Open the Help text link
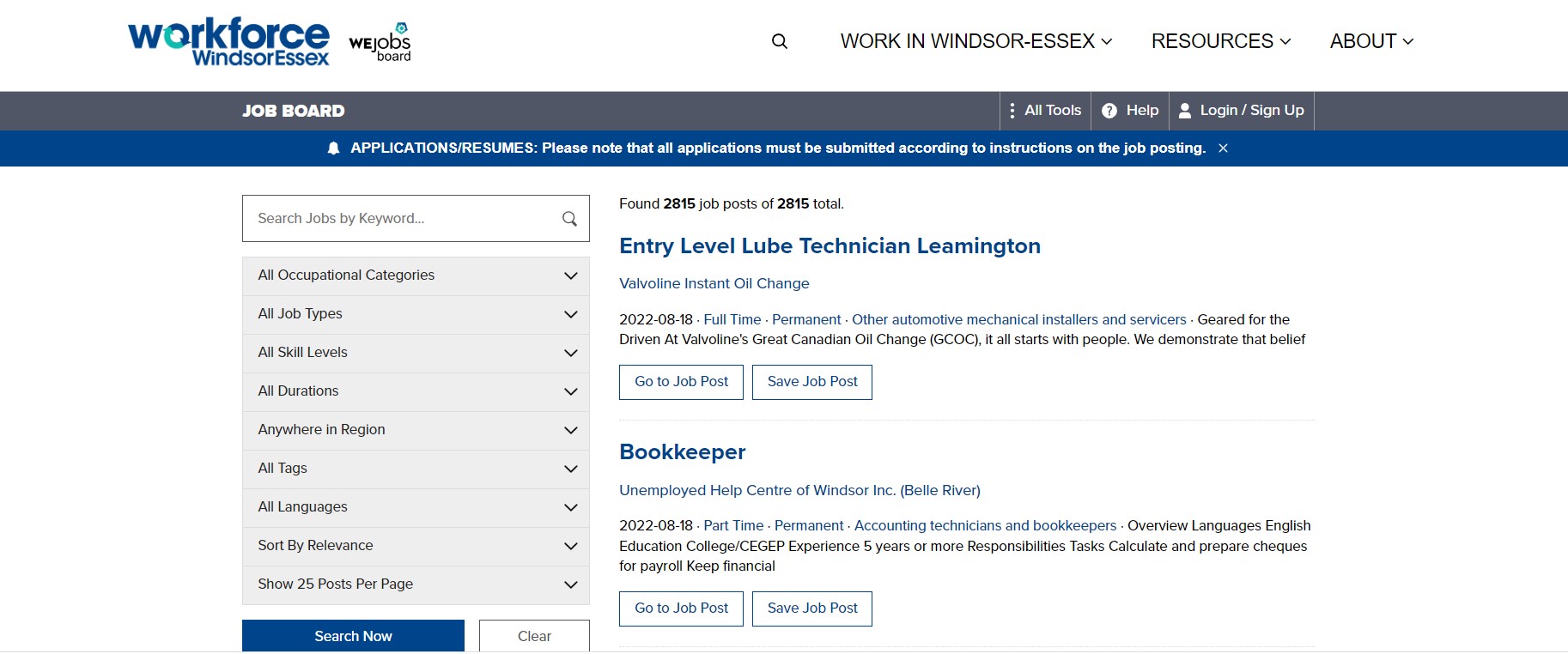 [x=1142, y=111]
